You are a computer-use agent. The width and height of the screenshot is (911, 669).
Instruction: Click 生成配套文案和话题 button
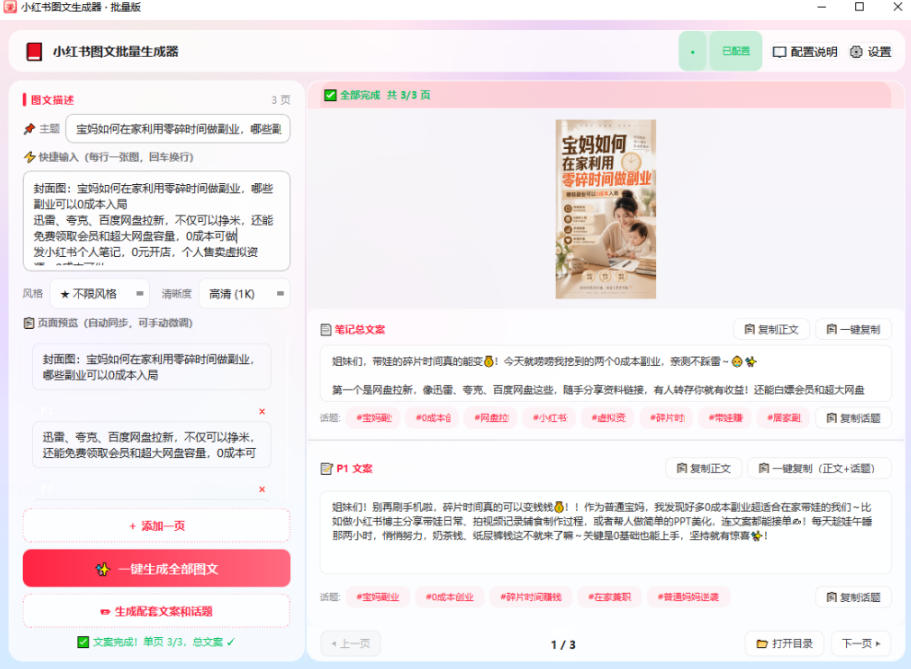[x=156, y=611]
